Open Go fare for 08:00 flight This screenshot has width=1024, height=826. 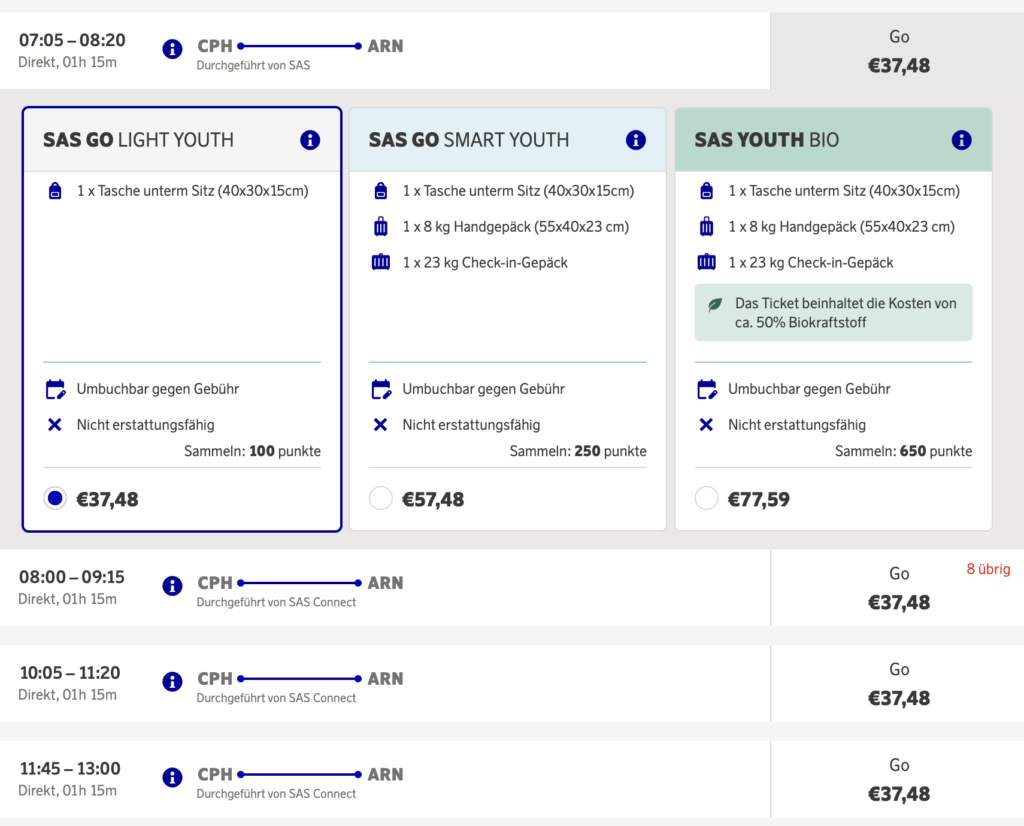click(x=898, y=588)
